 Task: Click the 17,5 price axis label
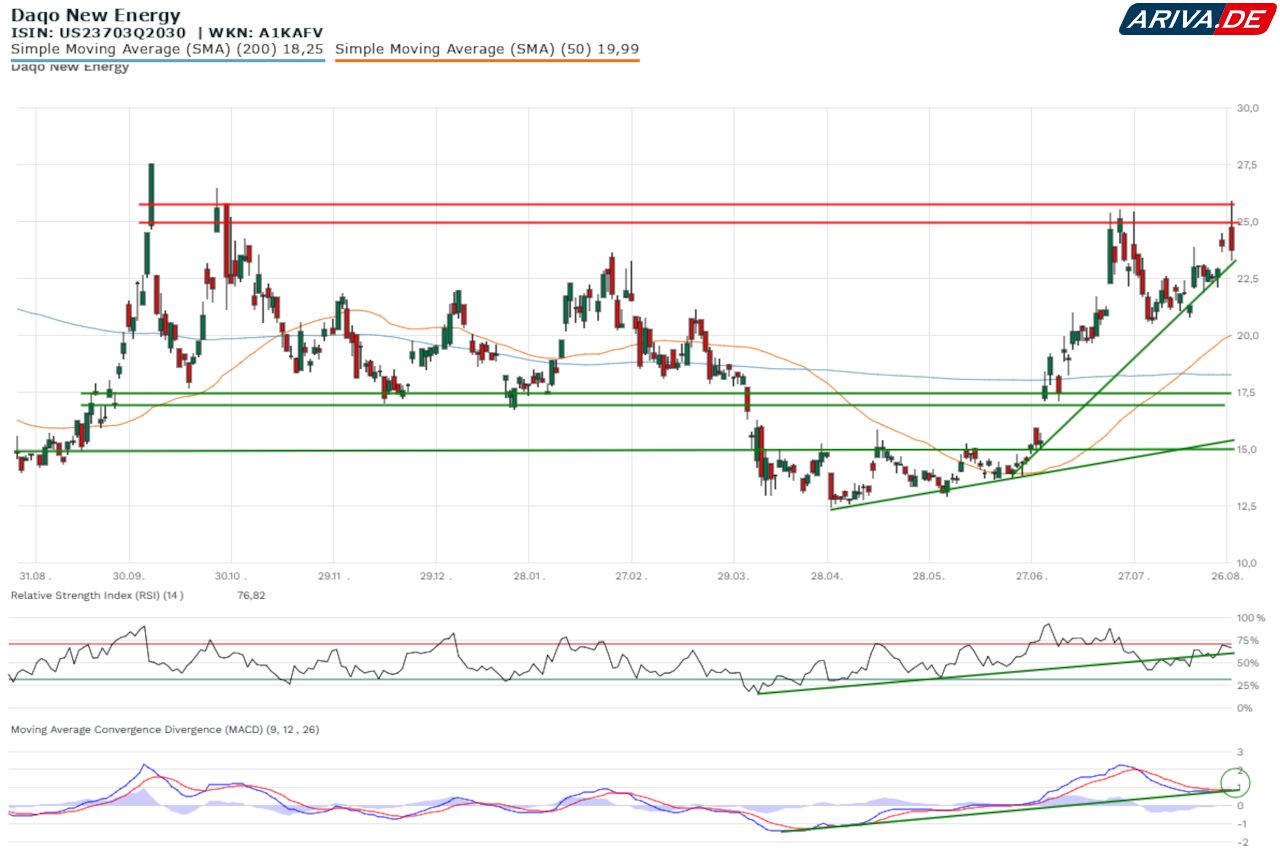pyautogui.click(x=1246, y=393)
